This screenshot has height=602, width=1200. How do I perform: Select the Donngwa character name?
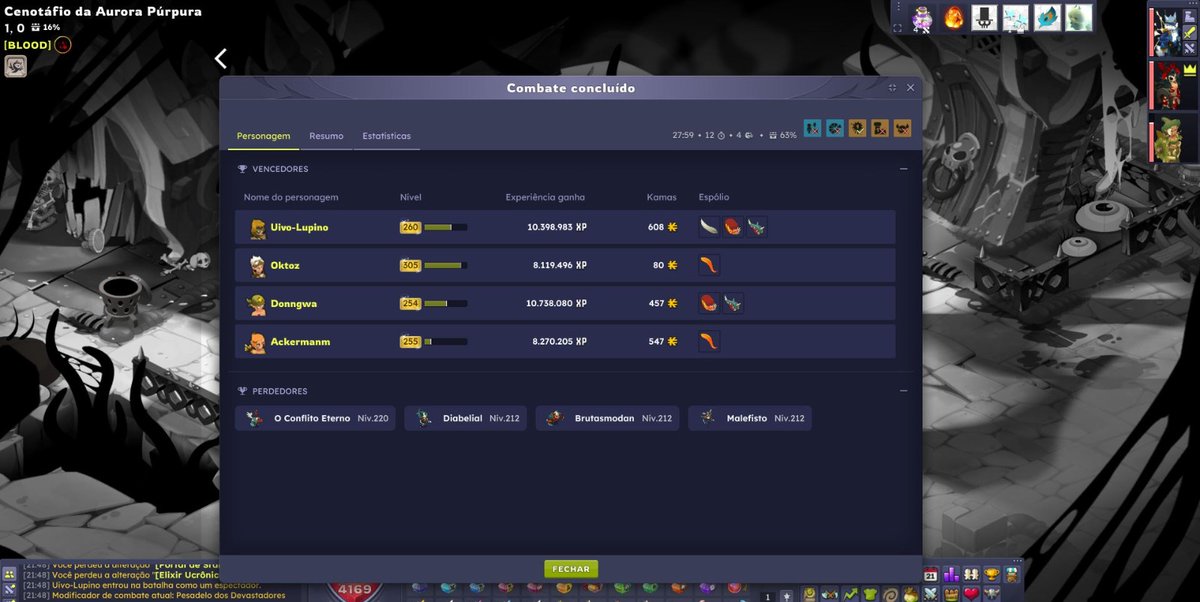(x=294, y=304)
